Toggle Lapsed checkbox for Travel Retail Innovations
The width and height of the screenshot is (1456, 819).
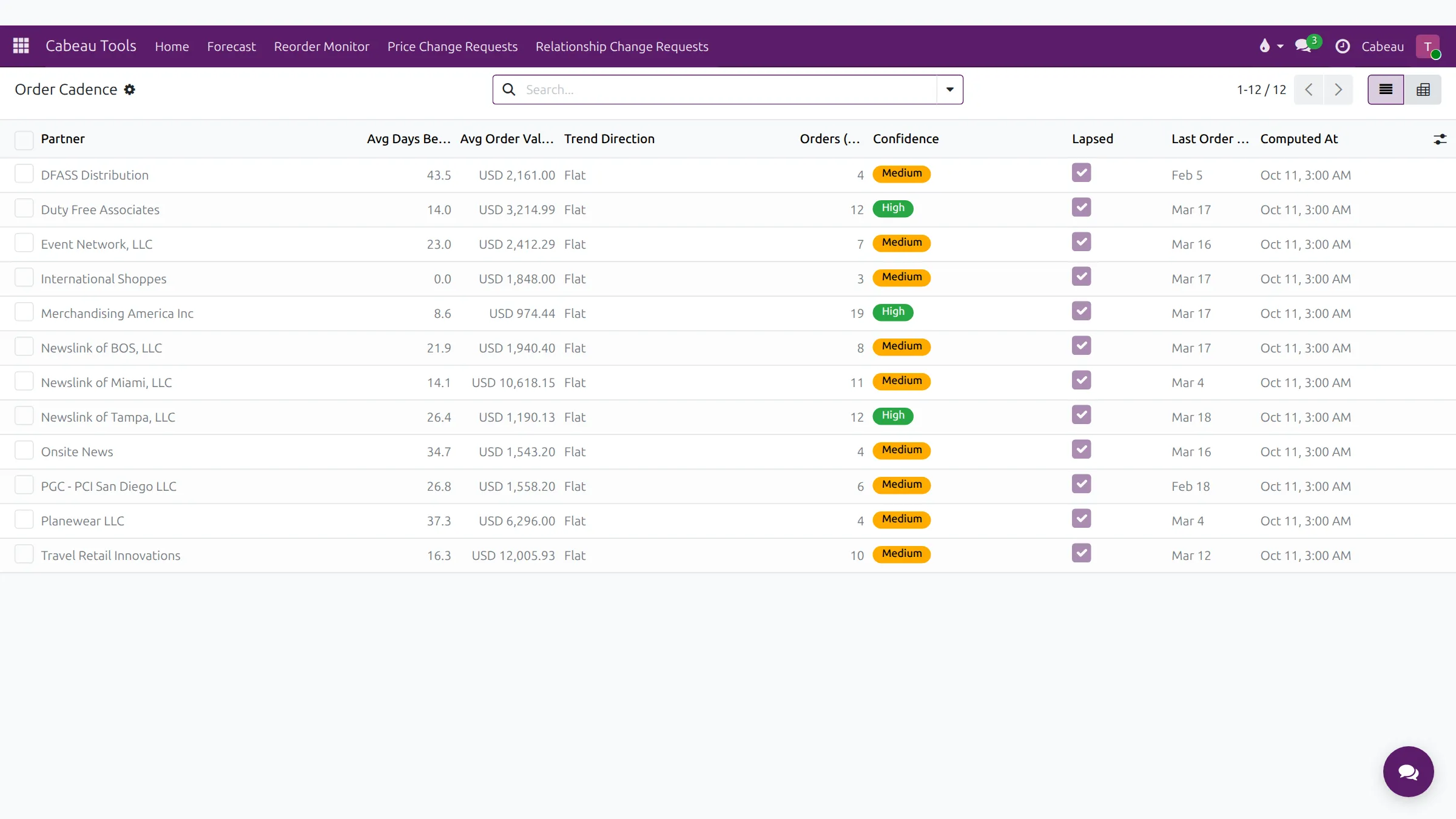[x=1082, y=553]
